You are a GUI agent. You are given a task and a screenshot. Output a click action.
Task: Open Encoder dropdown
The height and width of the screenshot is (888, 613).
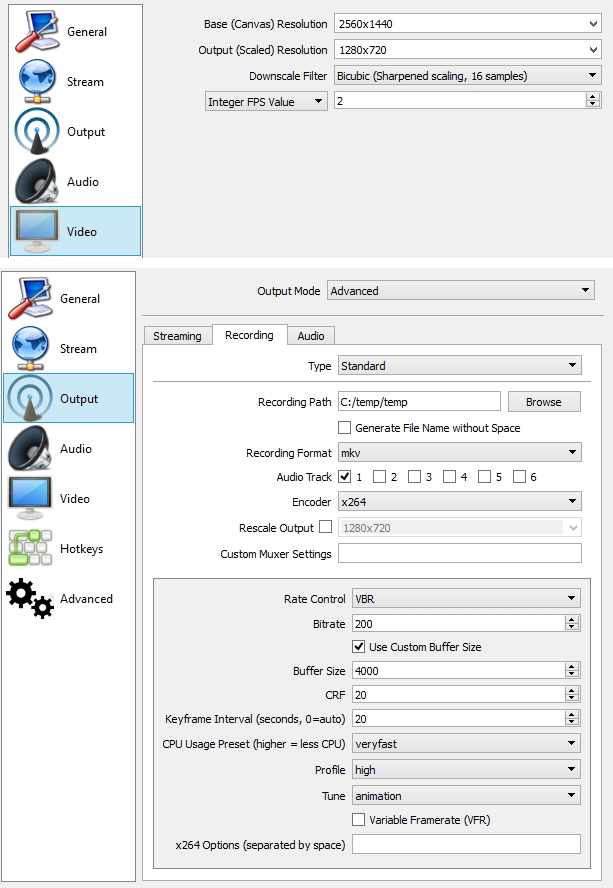pos(459,501)
